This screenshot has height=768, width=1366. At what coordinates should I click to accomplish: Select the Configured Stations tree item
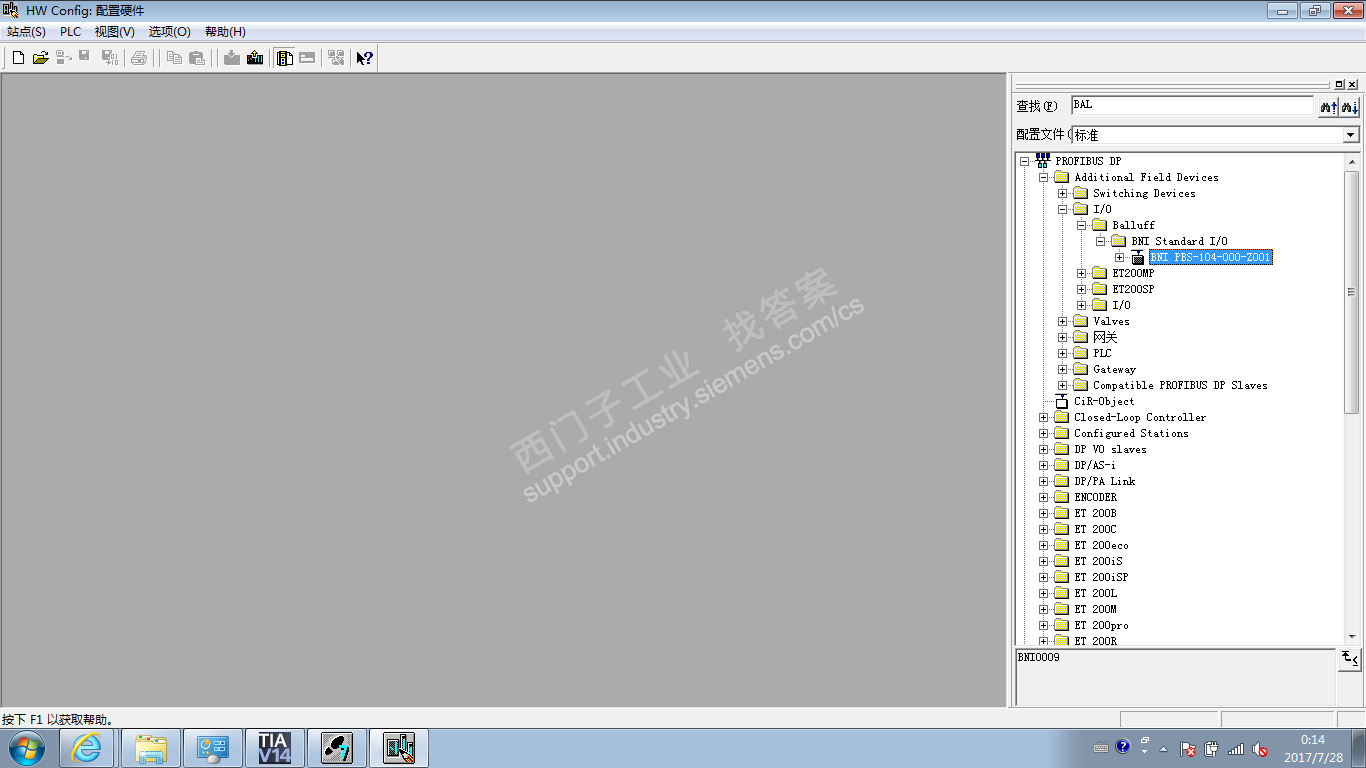click(1131, 433)
